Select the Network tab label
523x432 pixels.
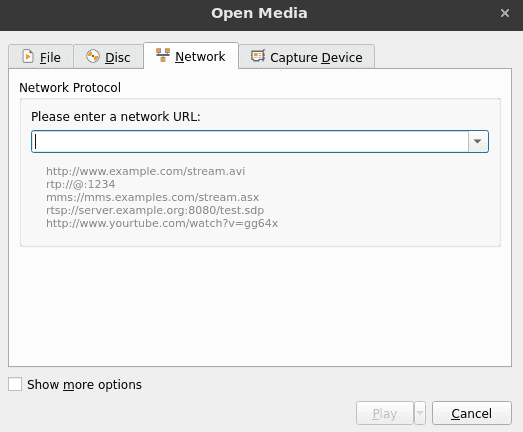point(200,57)
